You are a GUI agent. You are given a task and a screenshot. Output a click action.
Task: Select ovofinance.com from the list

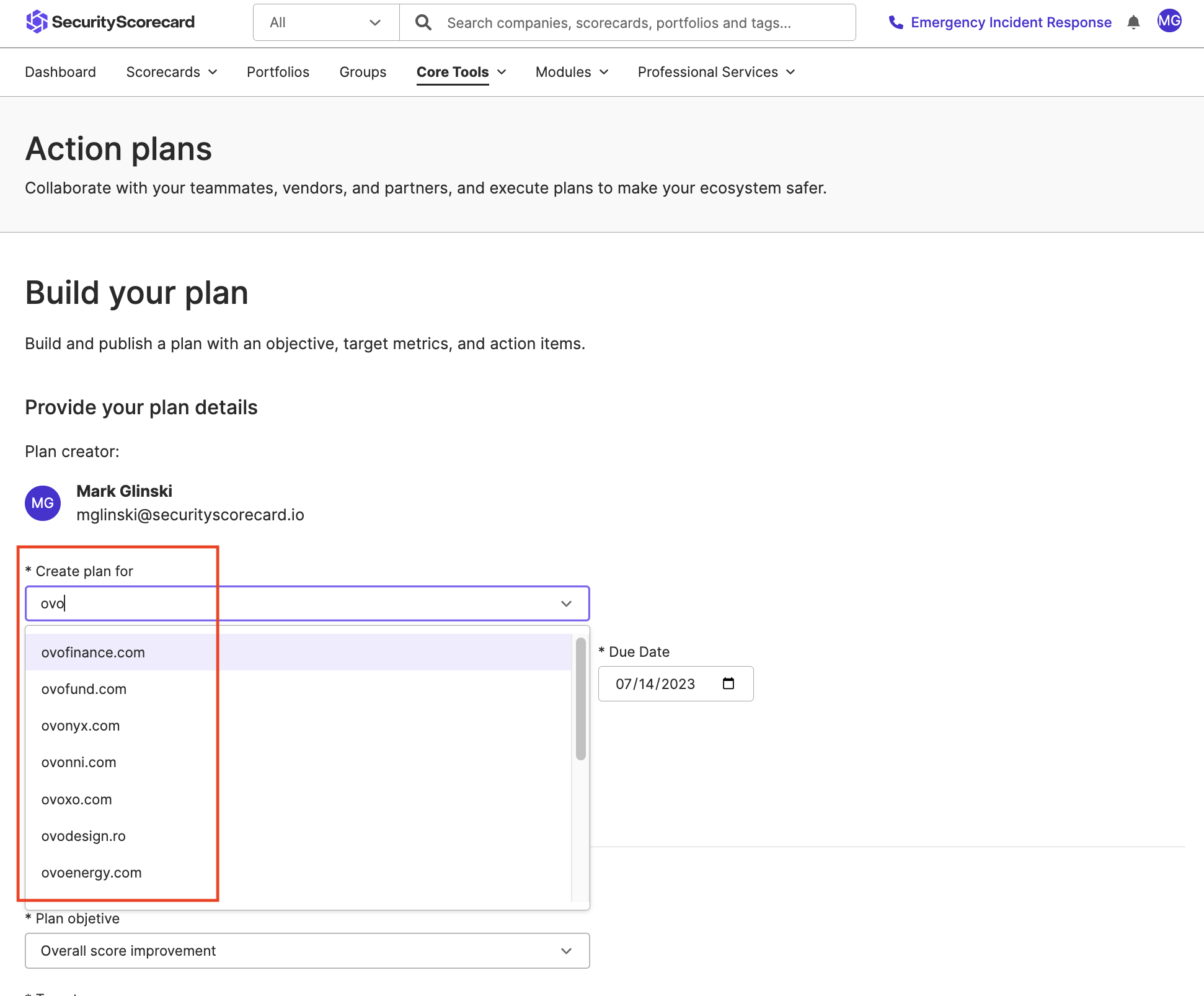[298, 652]
